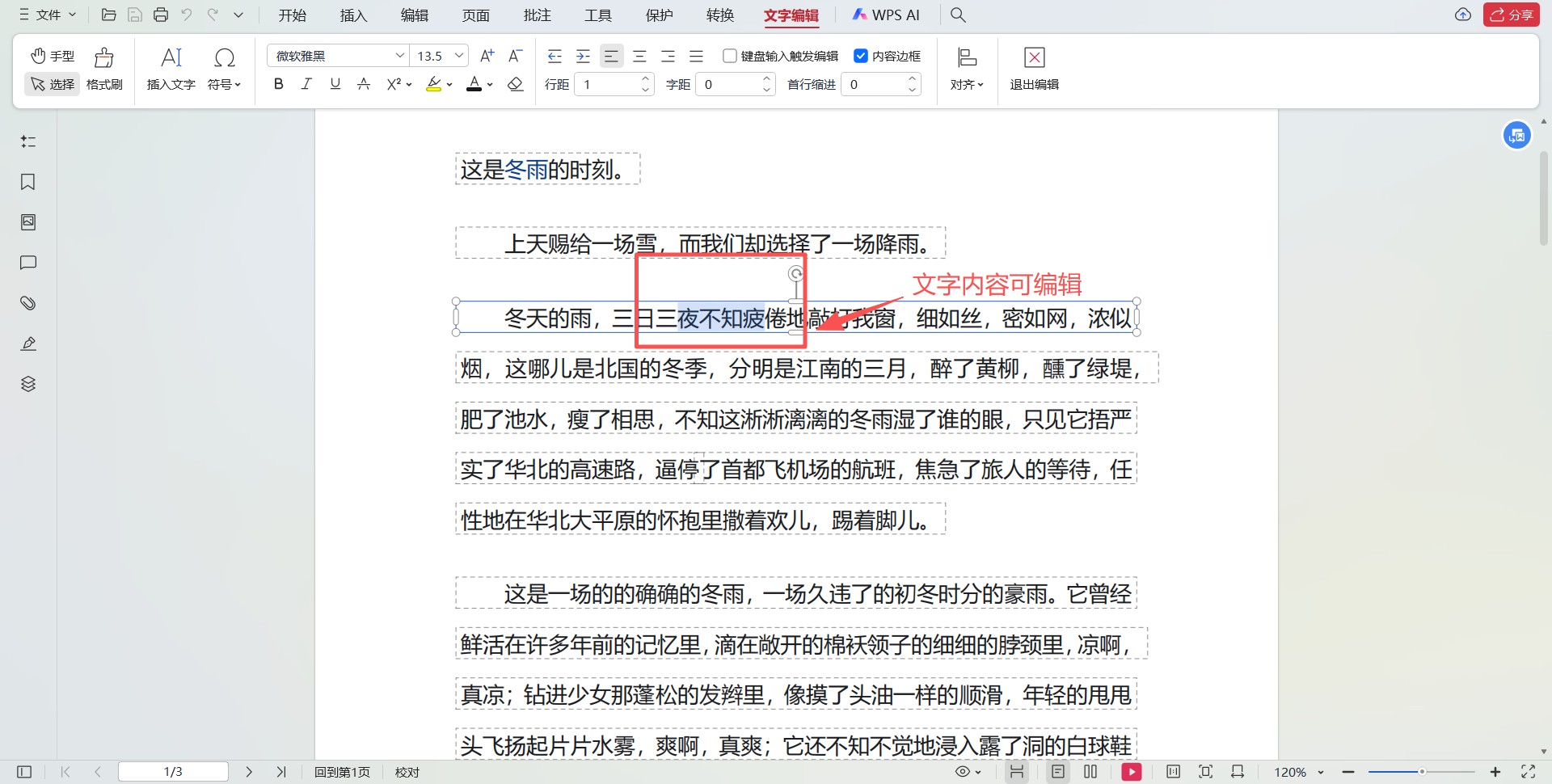The image size is (1552, 784).
Task: Click the page number input showing 1/3
Action: point(173,771)
